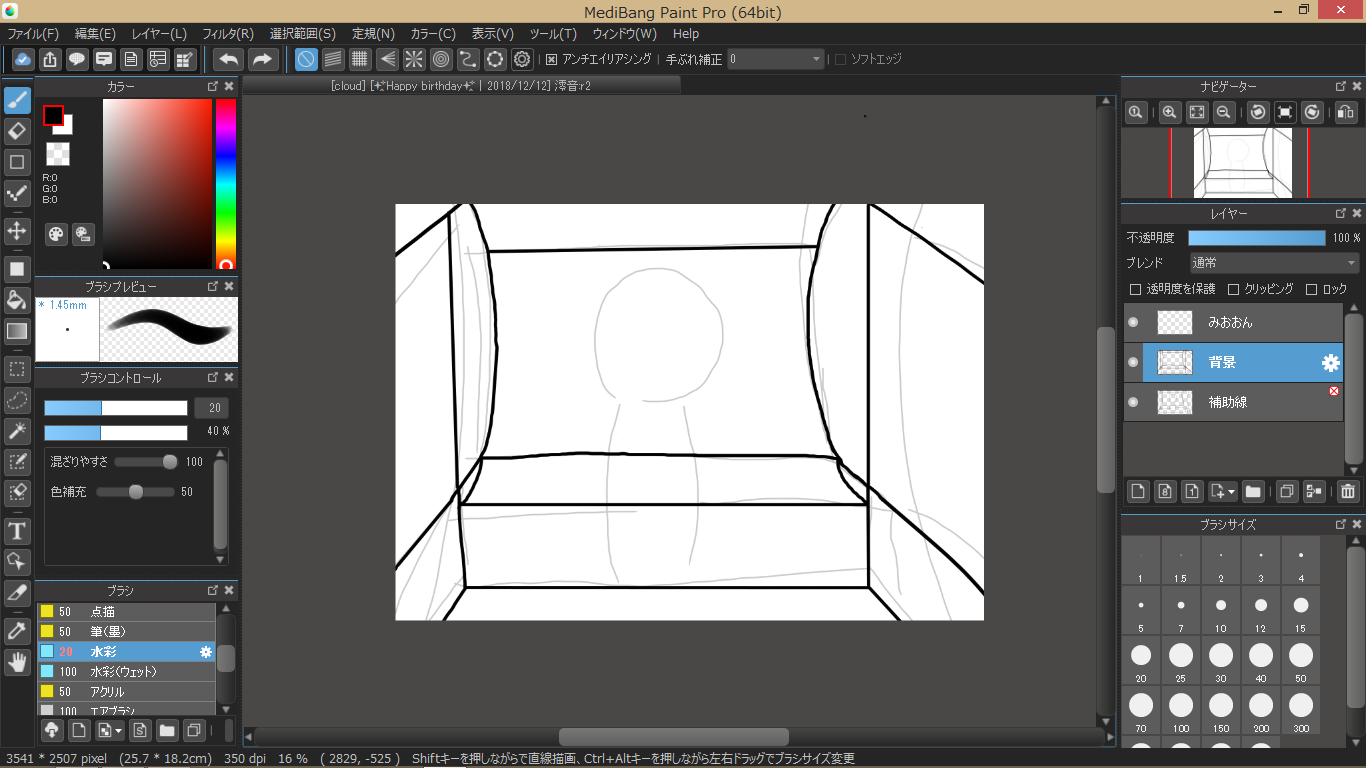The width and height of the screenshot is (1366, 768).
Task: Hide the みおおん layer visibility
Action: pyautogui.click(x=1133, y=322)
